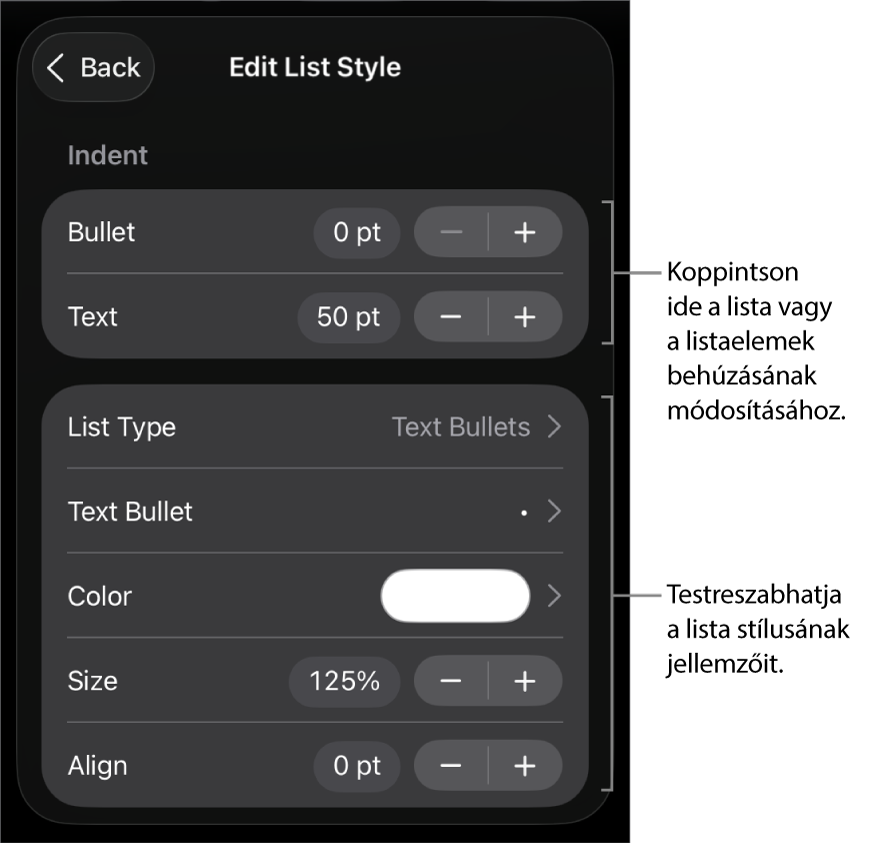The image size is (896, 843).
Task: Increase bullet Size with the plus button
Action: click(525, 681)
